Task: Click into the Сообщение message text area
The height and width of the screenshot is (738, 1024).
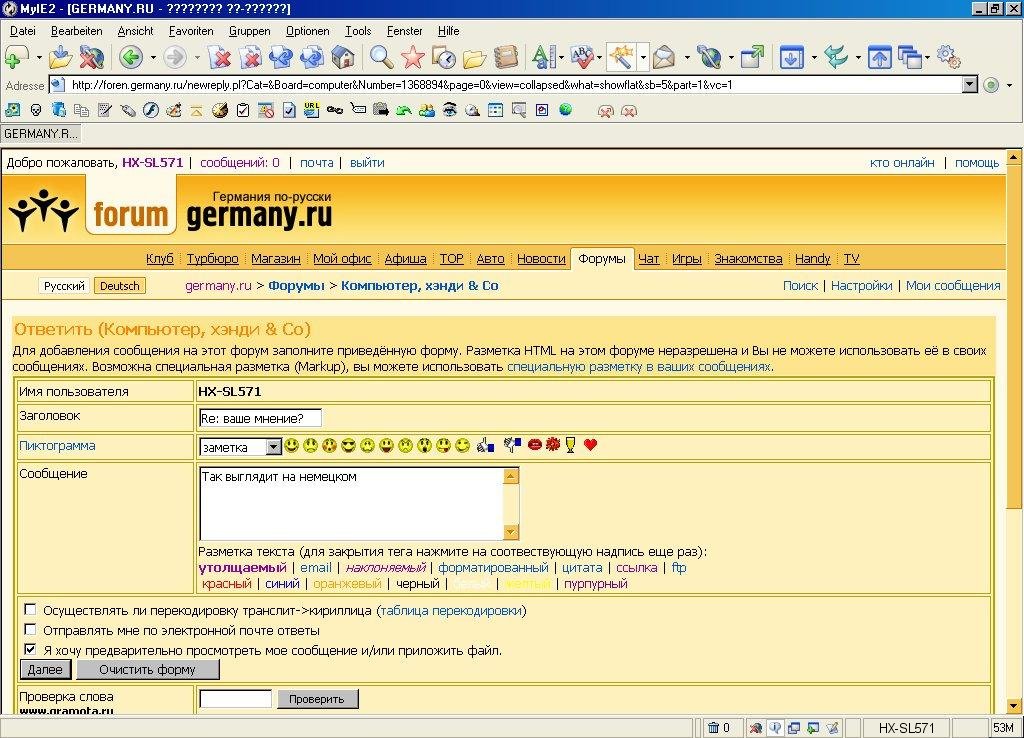Action: pyautogui.click(x=351, y=504)
